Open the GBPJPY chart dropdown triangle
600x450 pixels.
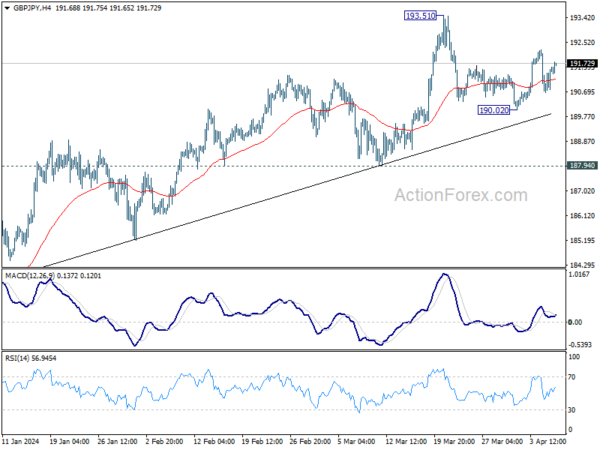coord(7,8)
